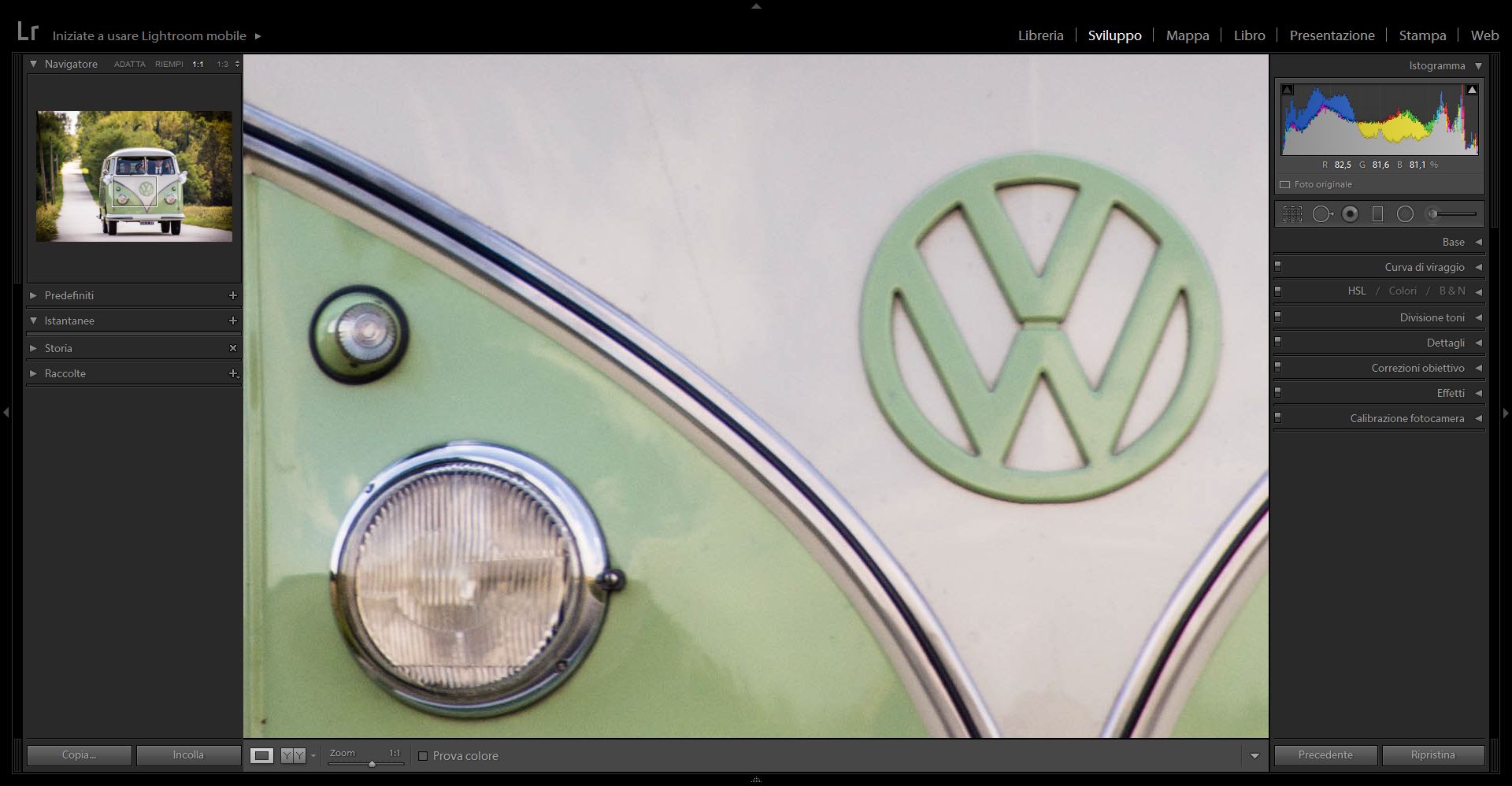This screenshot has height=786, width=1512.
Task: Open Navigatore zoom ratio dropdown
Action: [237, 64]
